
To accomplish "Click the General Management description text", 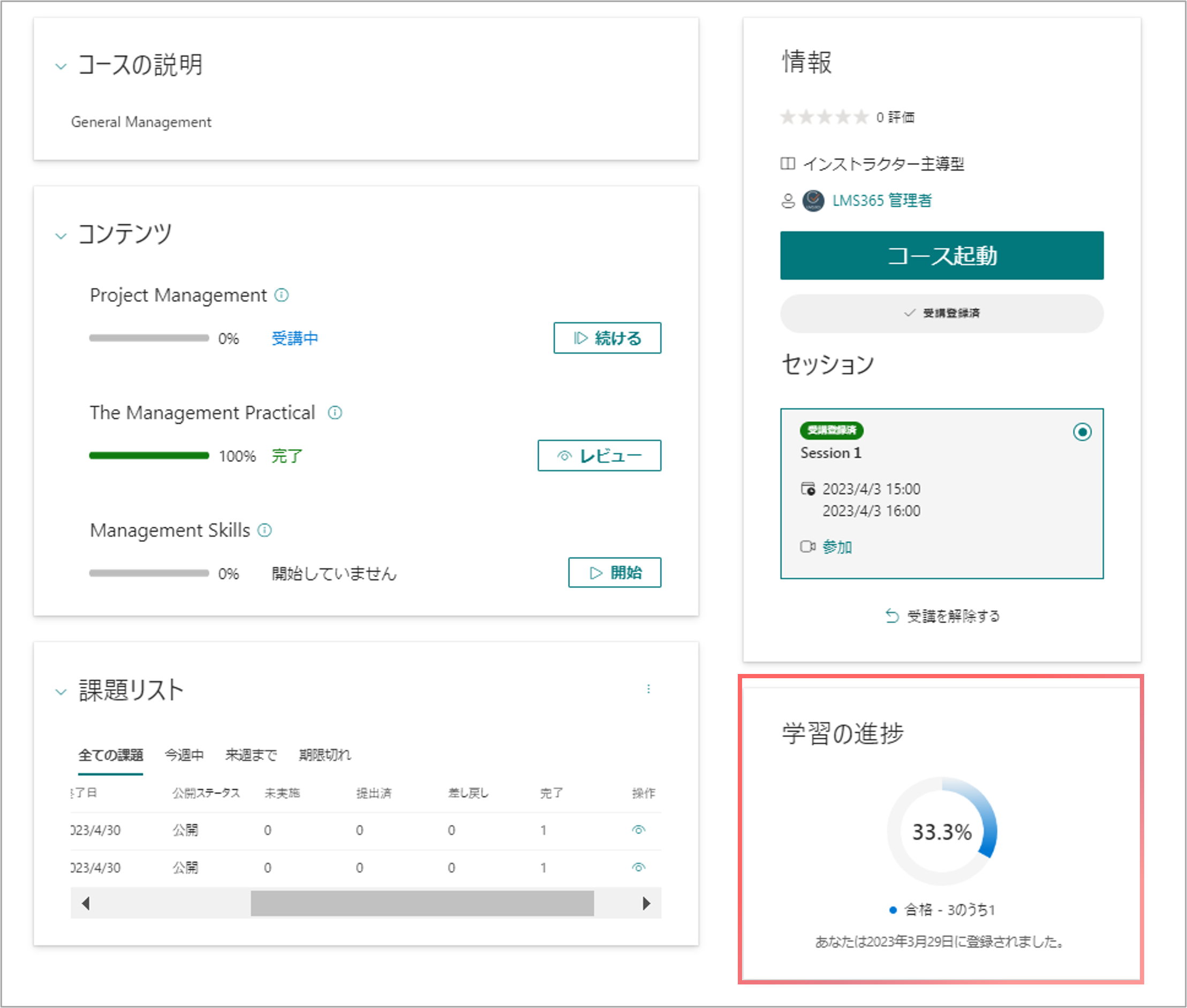I will pyautogui.click(x=141, y=122).
